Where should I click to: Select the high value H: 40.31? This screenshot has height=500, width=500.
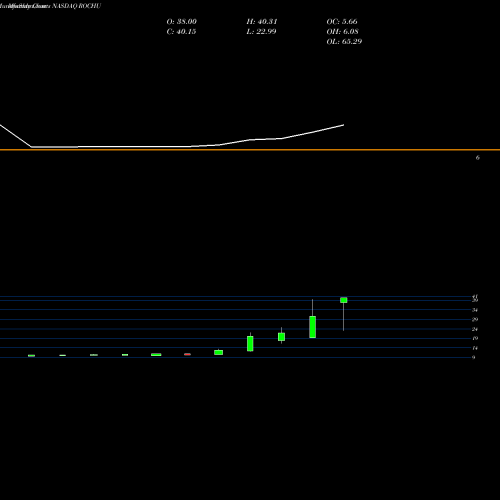coord(262,22)
